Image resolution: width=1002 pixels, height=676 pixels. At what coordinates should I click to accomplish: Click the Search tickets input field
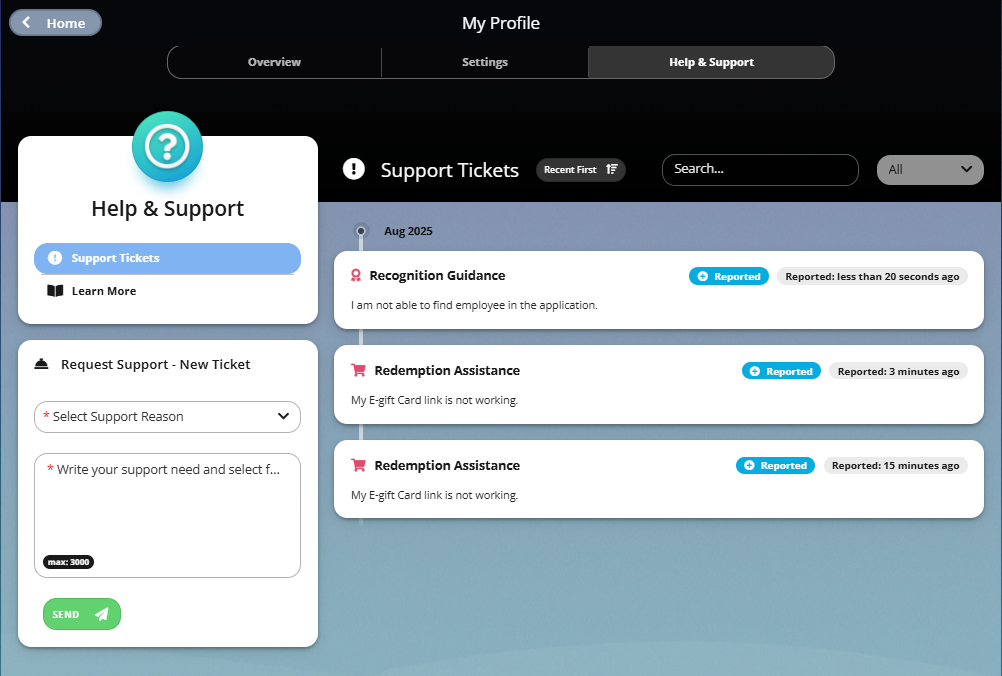(760, 169)
